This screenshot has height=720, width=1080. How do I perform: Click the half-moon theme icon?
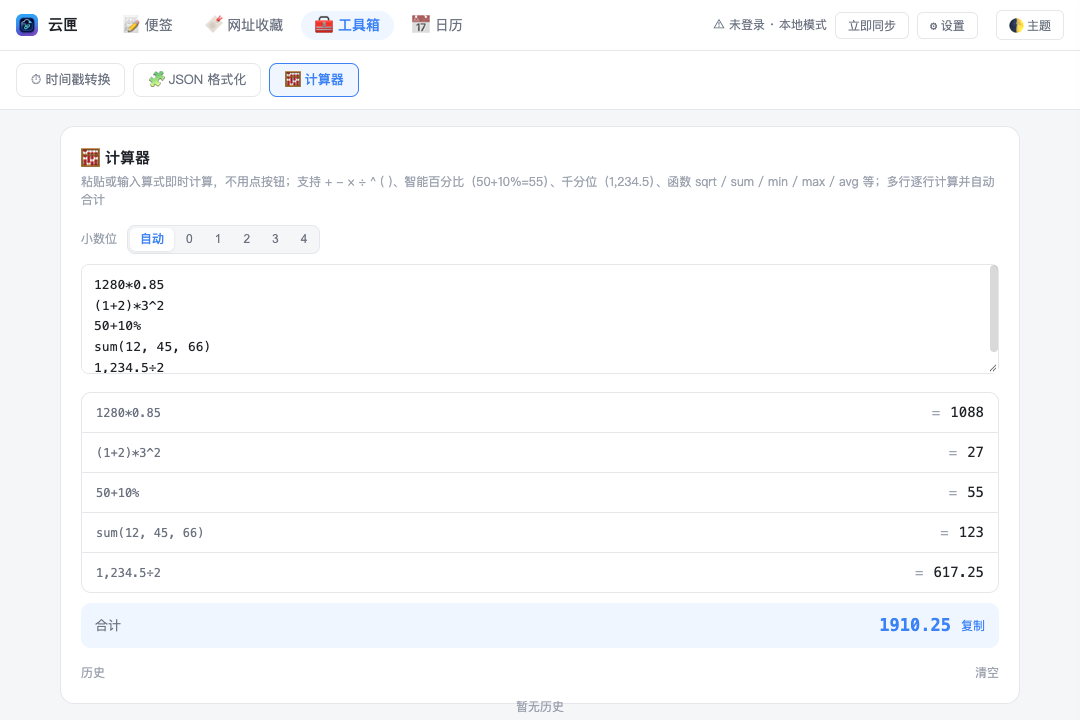pyautogui.click(x=1016, y=25)
